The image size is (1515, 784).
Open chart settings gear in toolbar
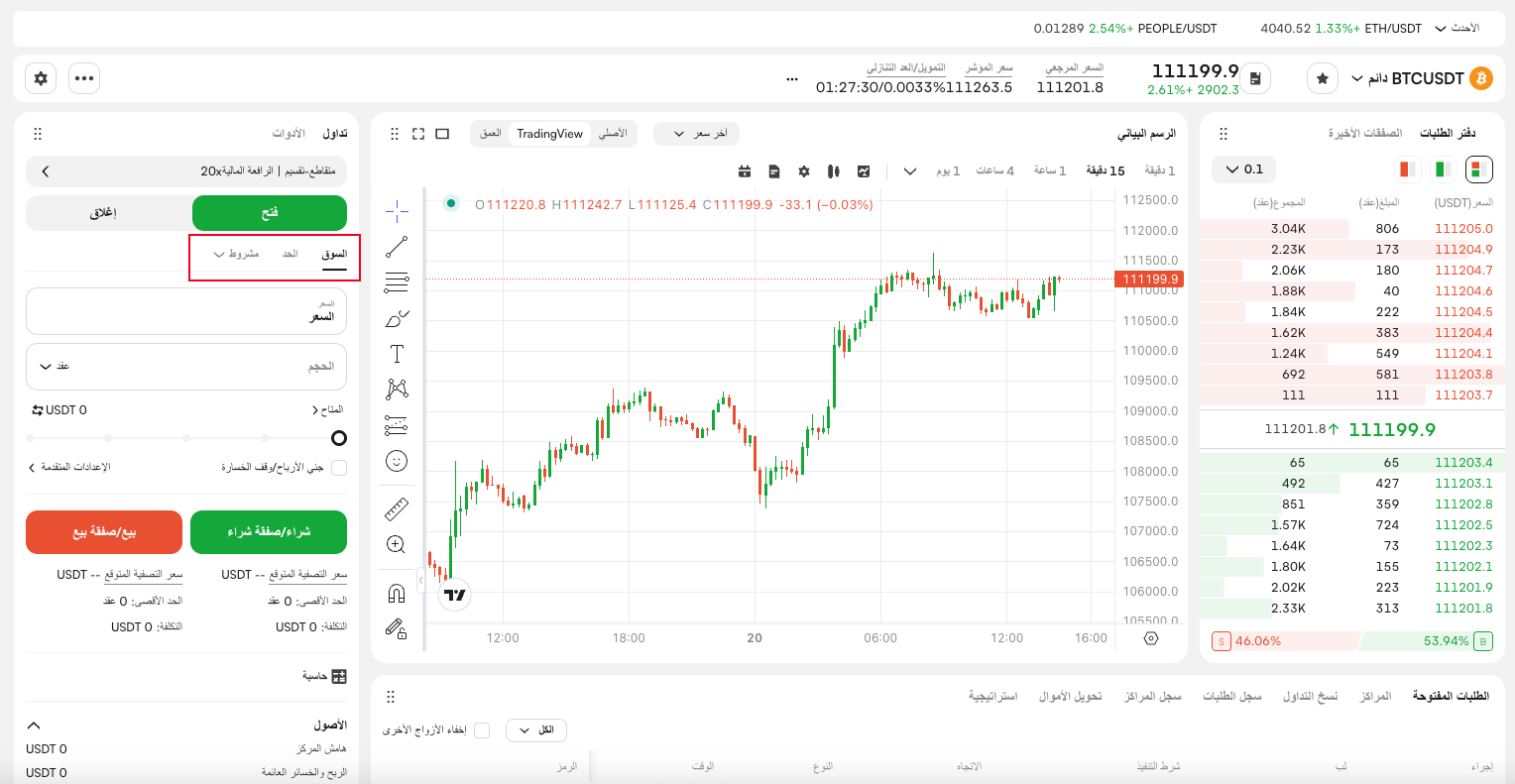804,171
